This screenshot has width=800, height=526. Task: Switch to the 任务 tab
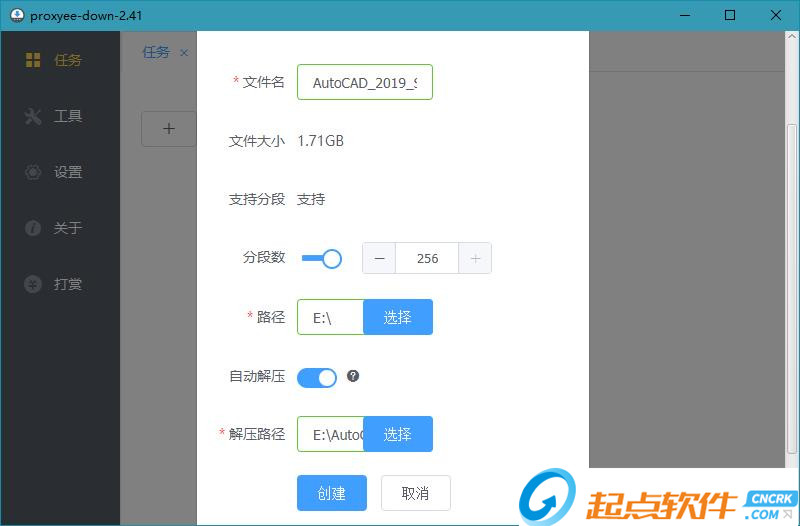(x=156, y=52)
